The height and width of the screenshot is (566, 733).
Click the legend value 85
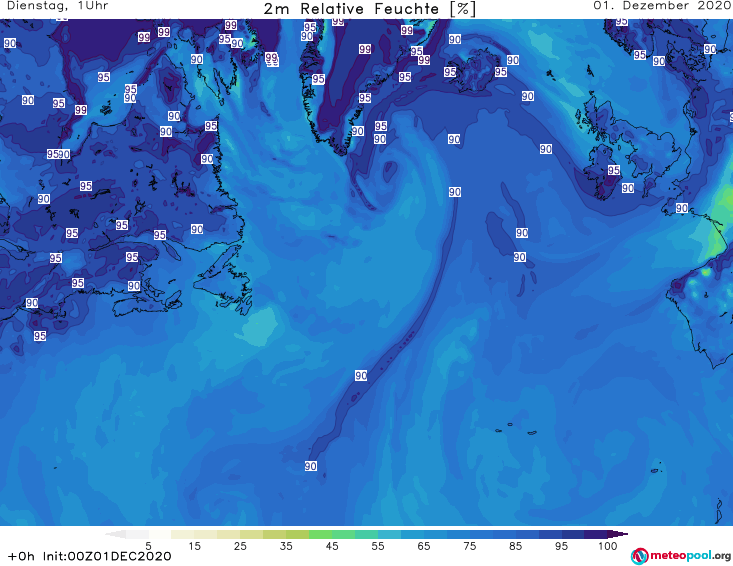tap(515, 546)
